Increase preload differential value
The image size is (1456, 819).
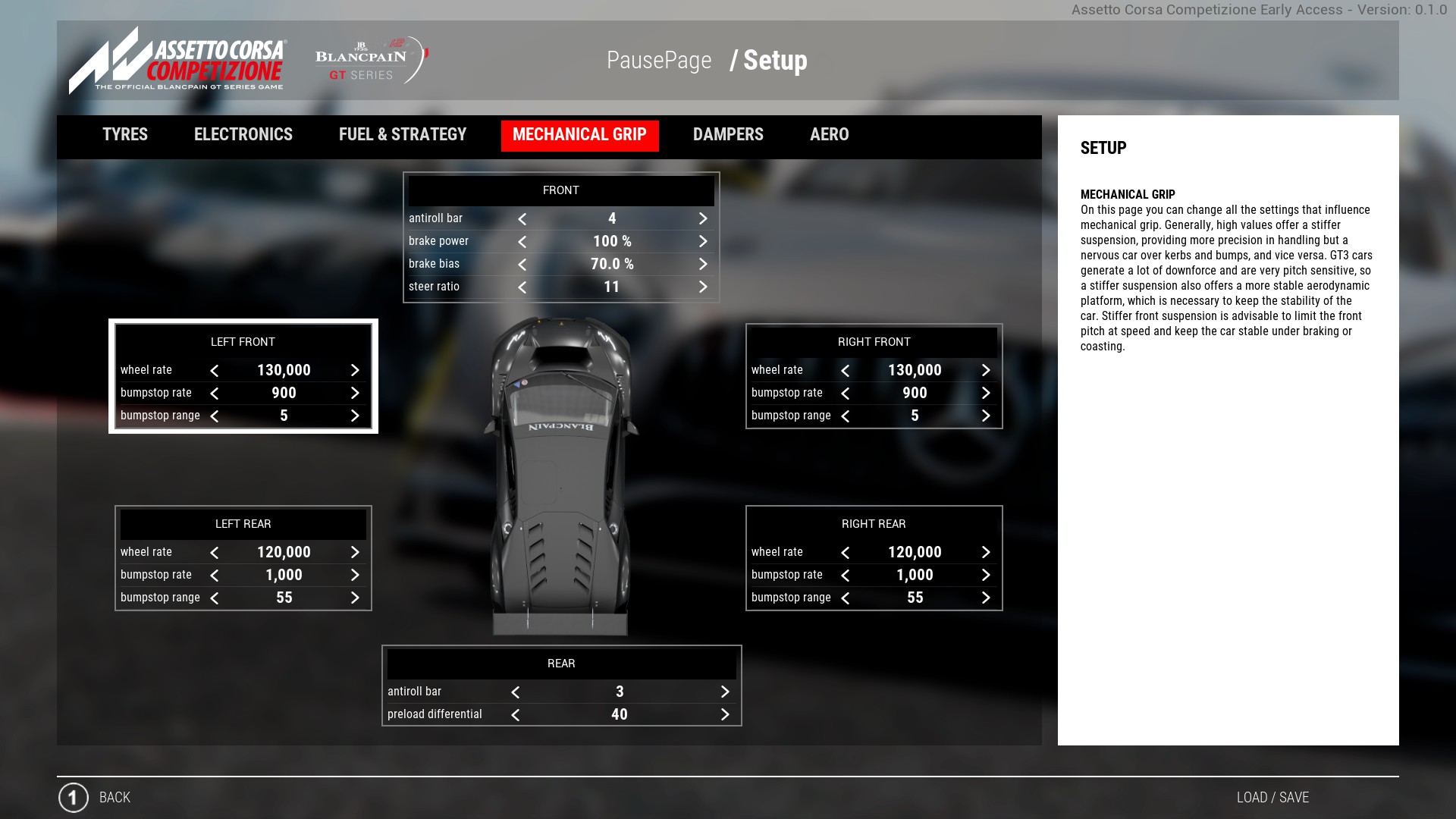tap(725, 714)
